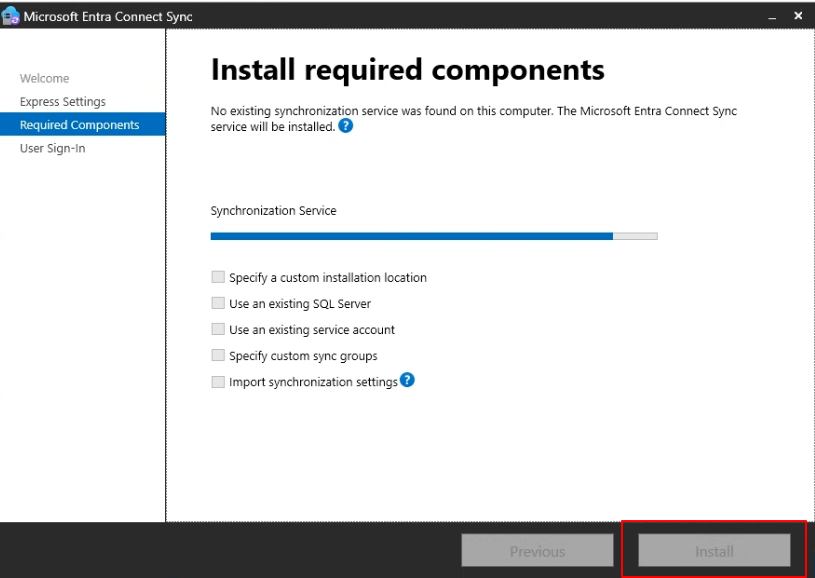815x578 pixels.
Task: Click the Previous button
Action: tap(537, 551)
